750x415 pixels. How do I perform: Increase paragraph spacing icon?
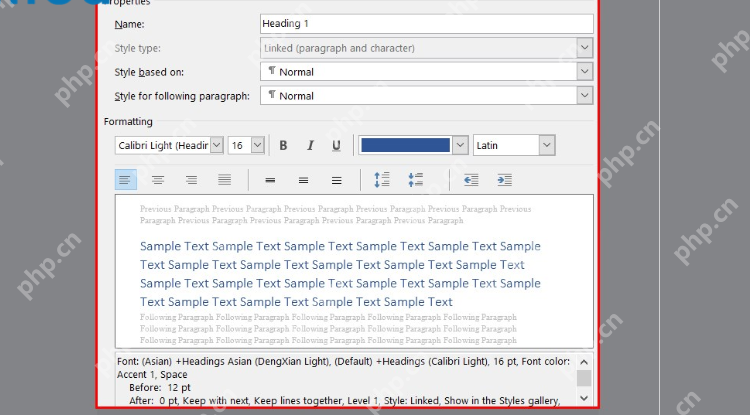click(382, 180)
